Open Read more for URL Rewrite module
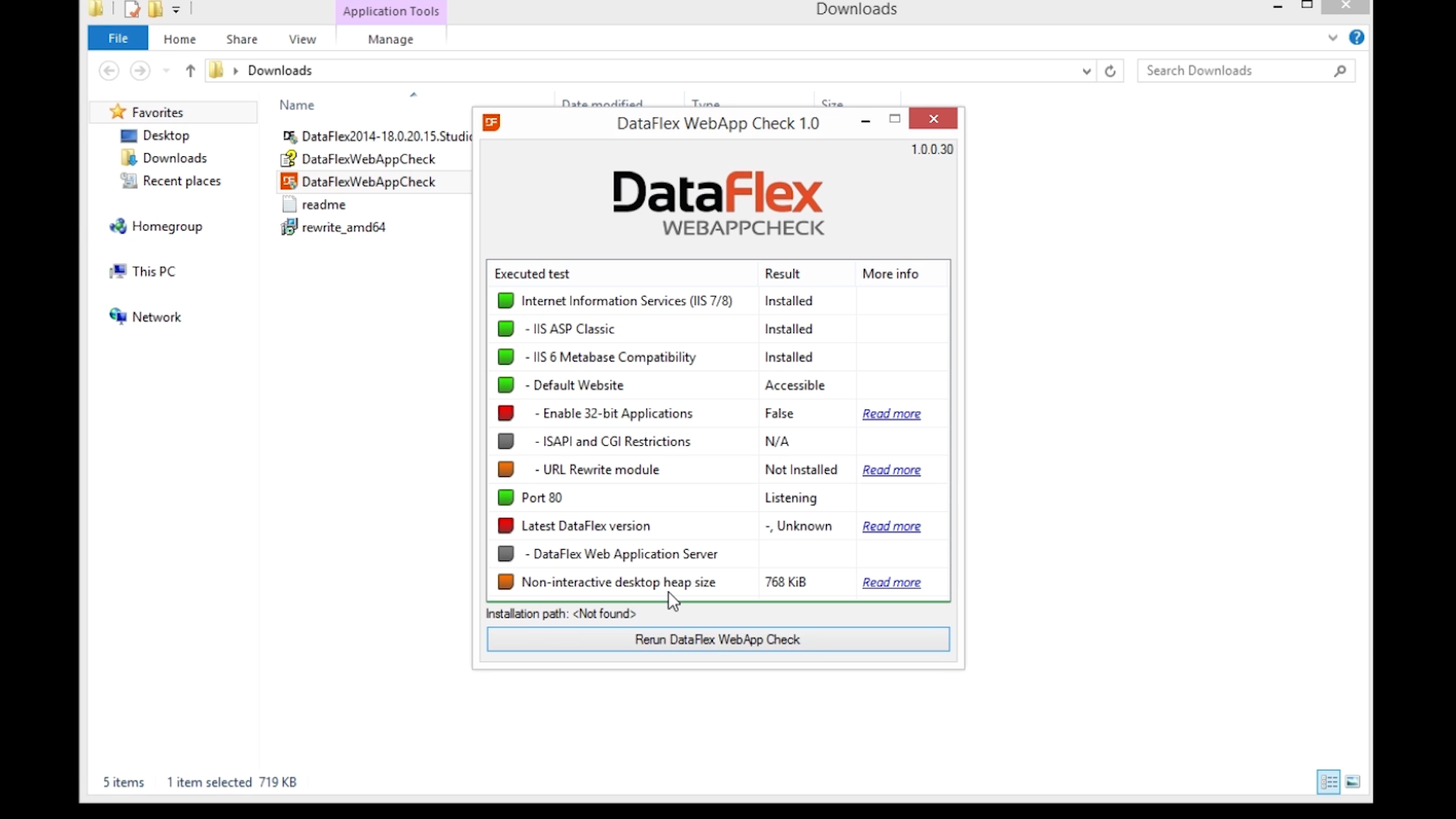The width and height of the screenshot is (1456, 819). 892,470
